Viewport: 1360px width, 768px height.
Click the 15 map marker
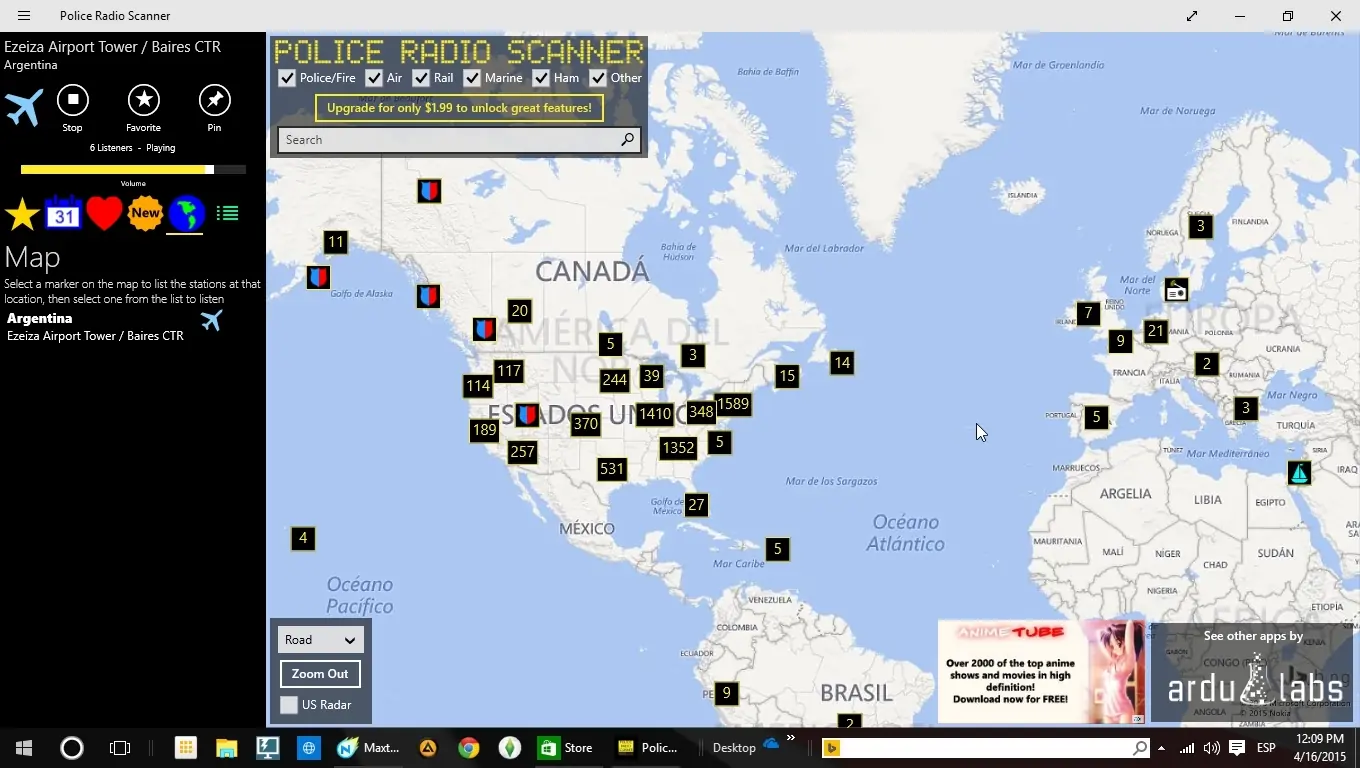pos(787,376)
